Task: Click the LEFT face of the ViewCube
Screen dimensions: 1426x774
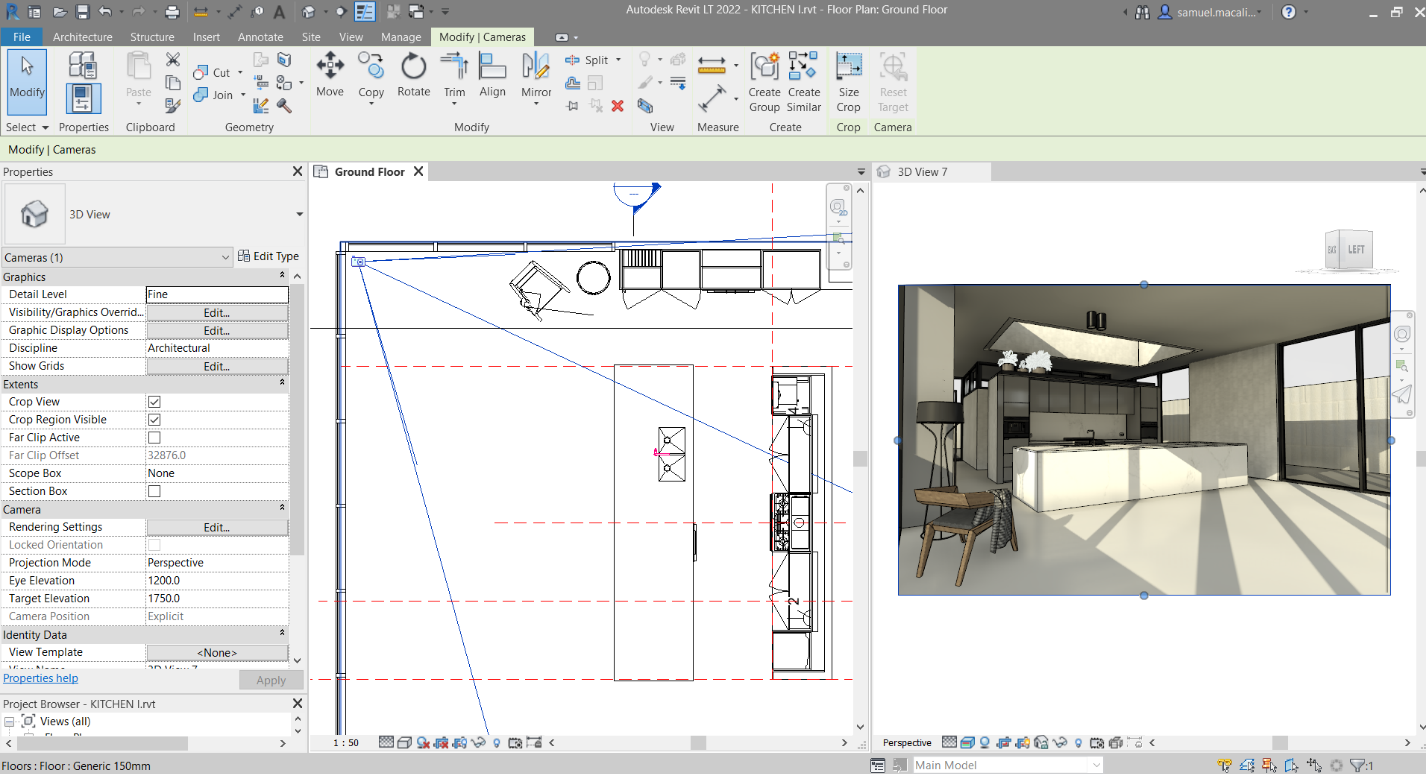Action: (1358, 250)
